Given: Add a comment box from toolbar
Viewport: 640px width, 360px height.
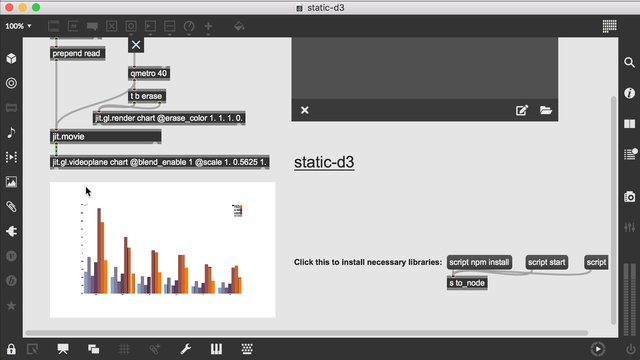Looking at the screenshot, I should [x=92, y=27].
